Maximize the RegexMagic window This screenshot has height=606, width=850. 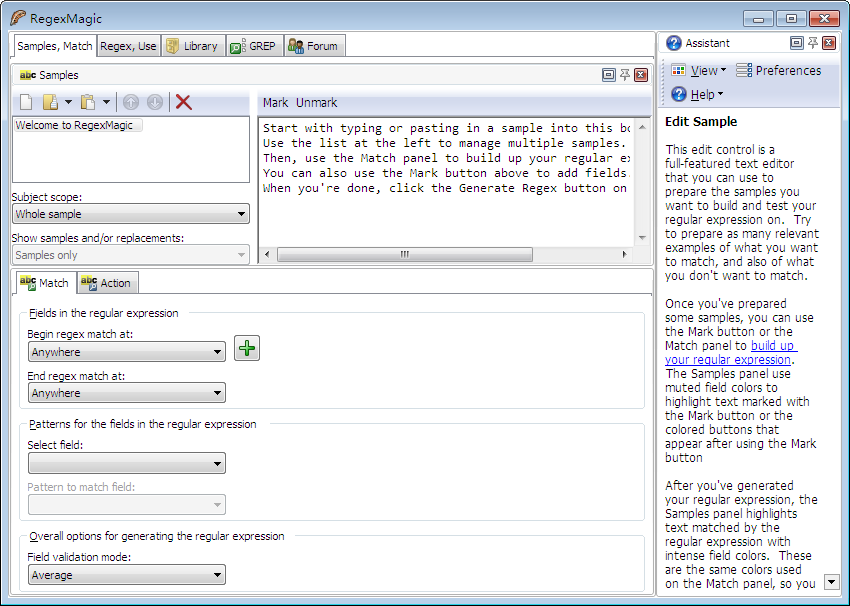[x=791, y=19]
